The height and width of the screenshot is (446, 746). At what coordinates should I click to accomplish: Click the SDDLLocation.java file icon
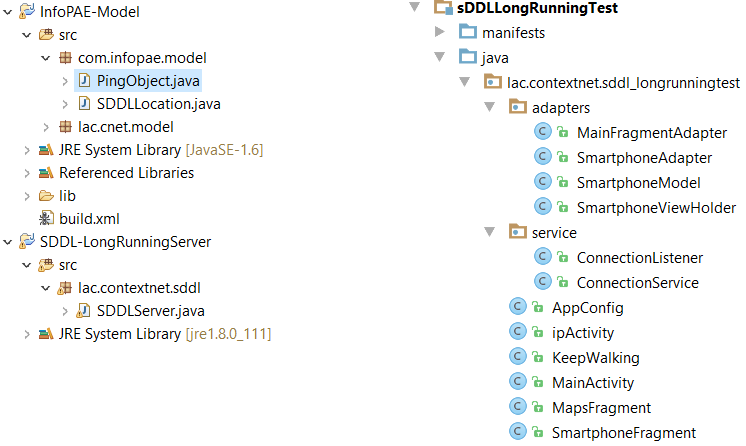(x=85, y=103)
